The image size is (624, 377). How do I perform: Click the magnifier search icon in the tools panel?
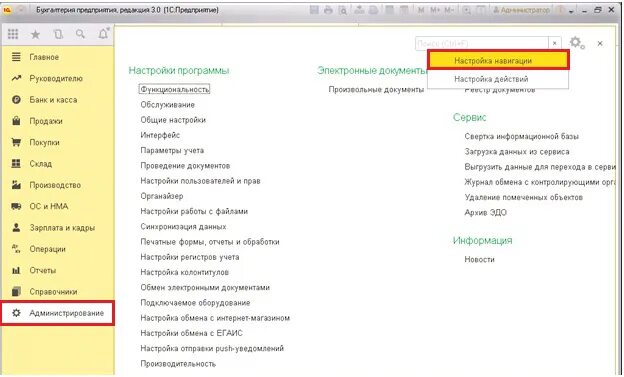pos(80,34)
